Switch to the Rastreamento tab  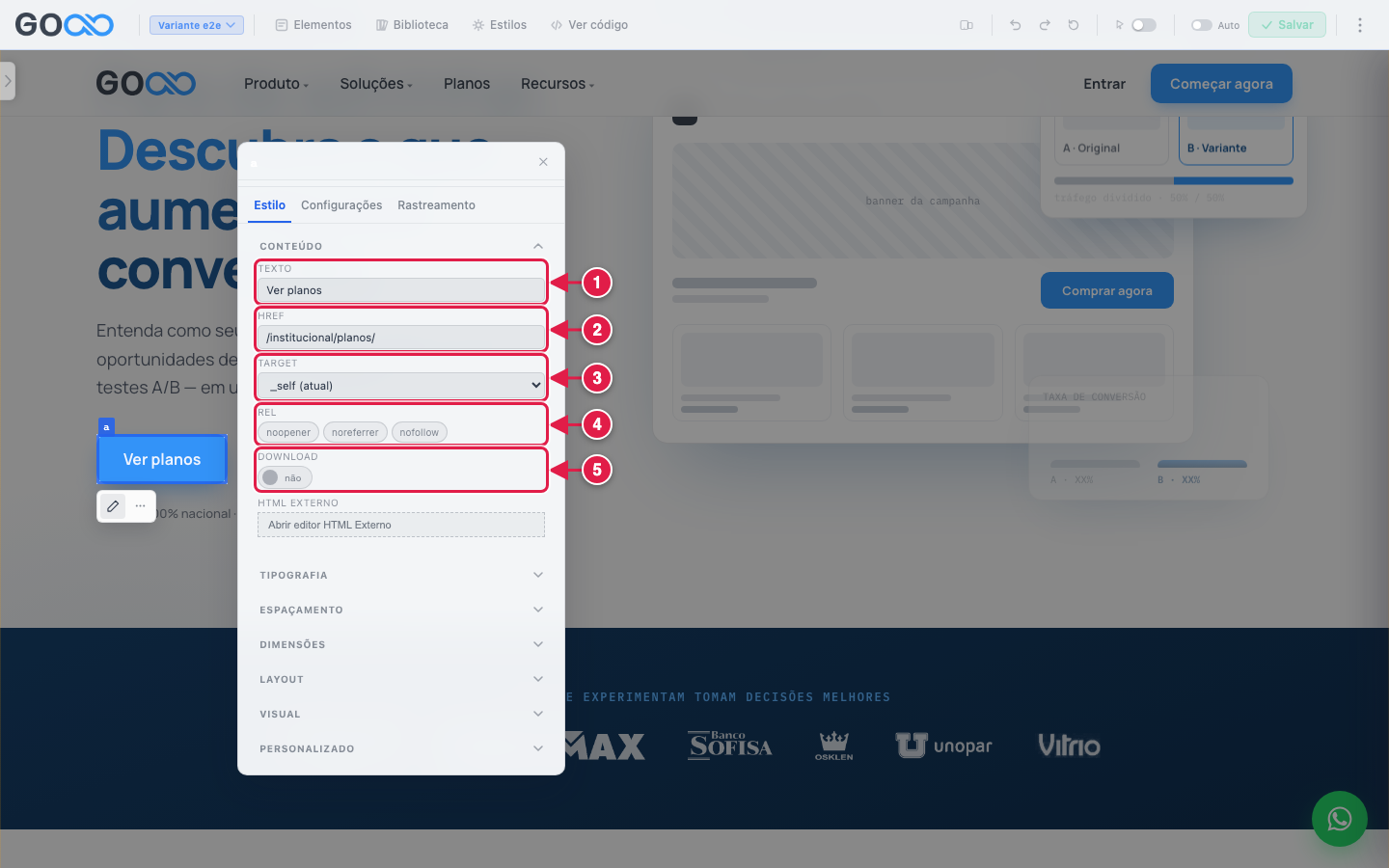click(x=436, y=205)
